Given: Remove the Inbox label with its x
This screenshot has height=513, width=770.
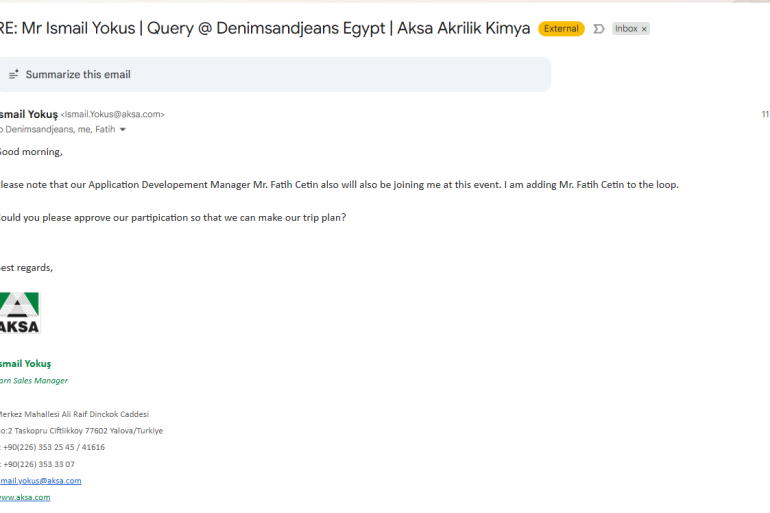Looking at the screenshot, I should click(644, 29).
